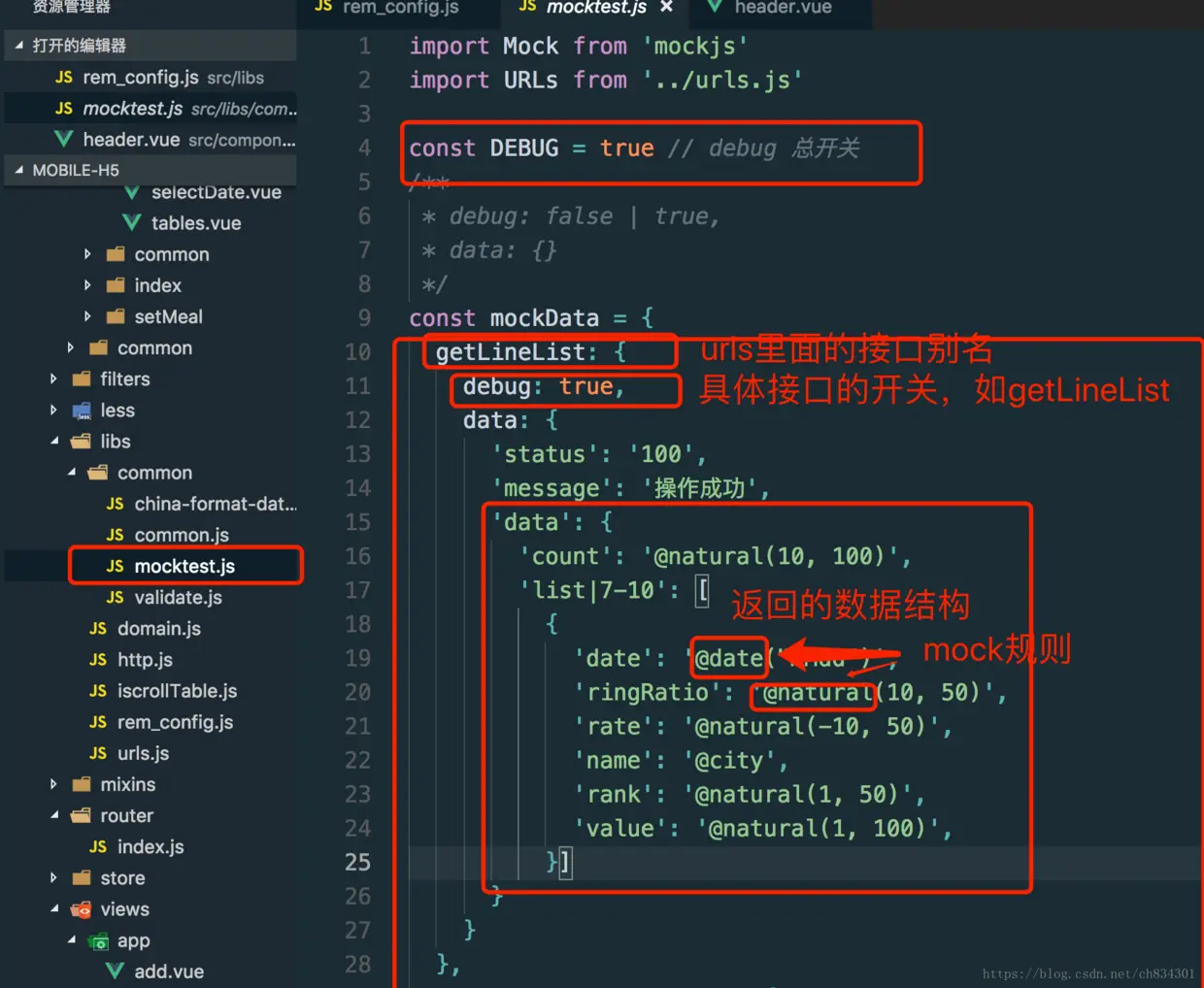
Task: Click the setMeal folder icon
Action: click(x=116, y=316)
